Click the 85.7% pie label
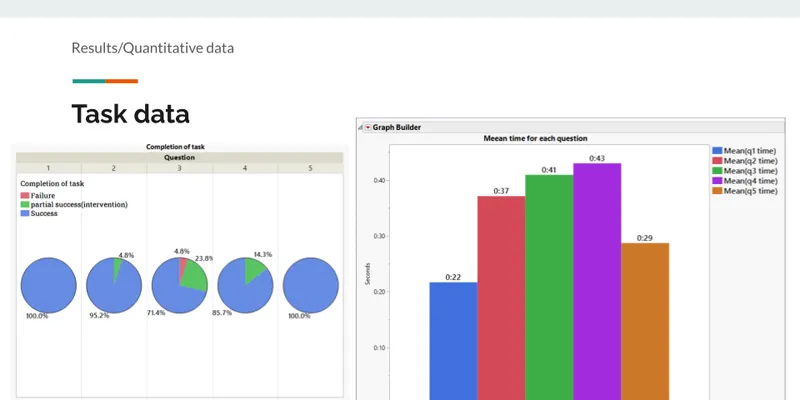 click(x=222, y=313)
